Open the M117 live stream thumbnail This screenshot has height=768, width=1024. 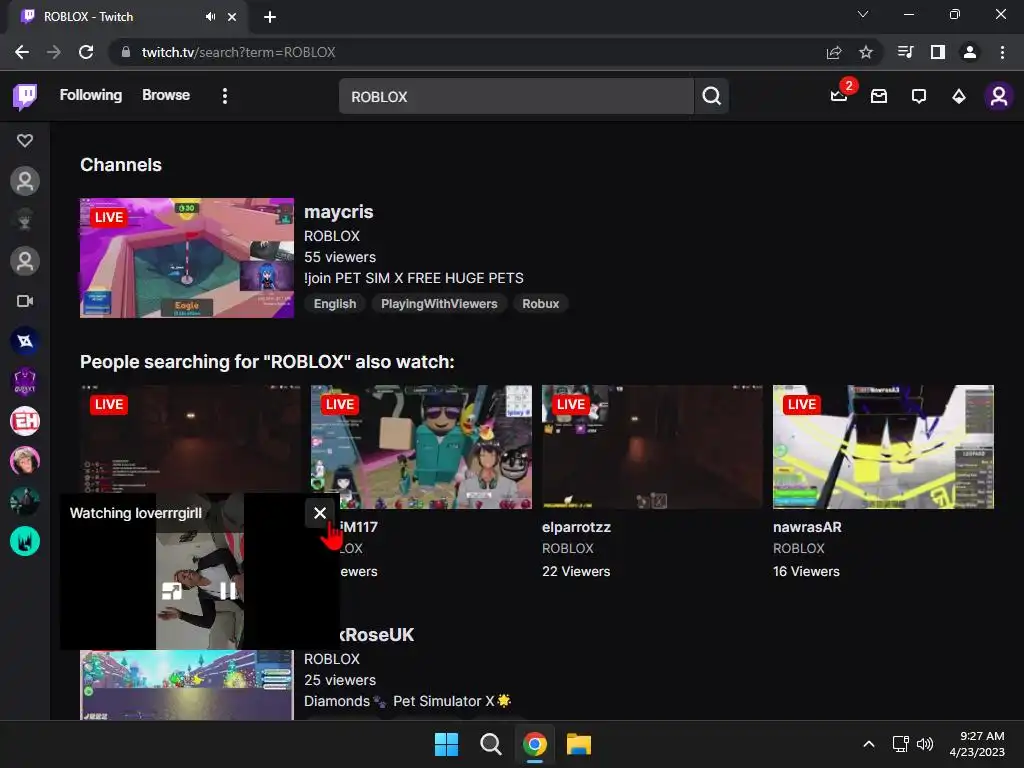[421, 447]
